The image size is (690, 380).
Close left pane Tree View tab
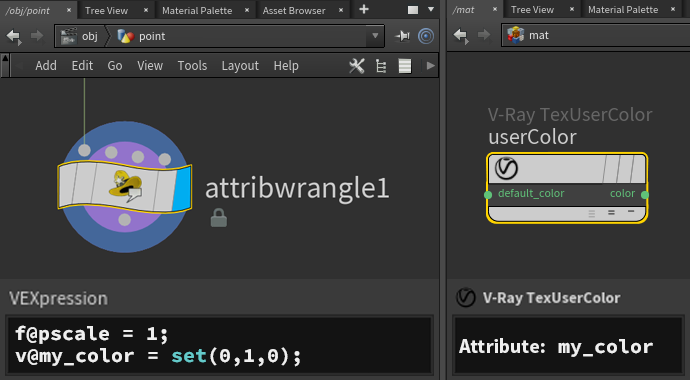[x=146, y=10]
